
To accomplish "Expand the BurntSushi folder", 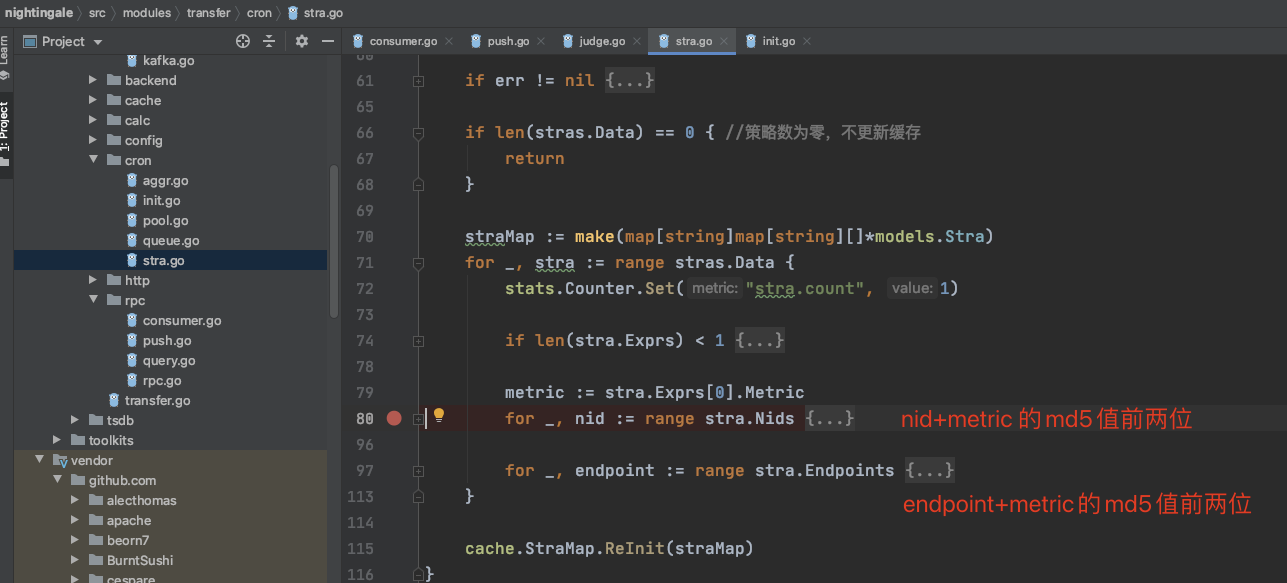I will click(75, 560).
